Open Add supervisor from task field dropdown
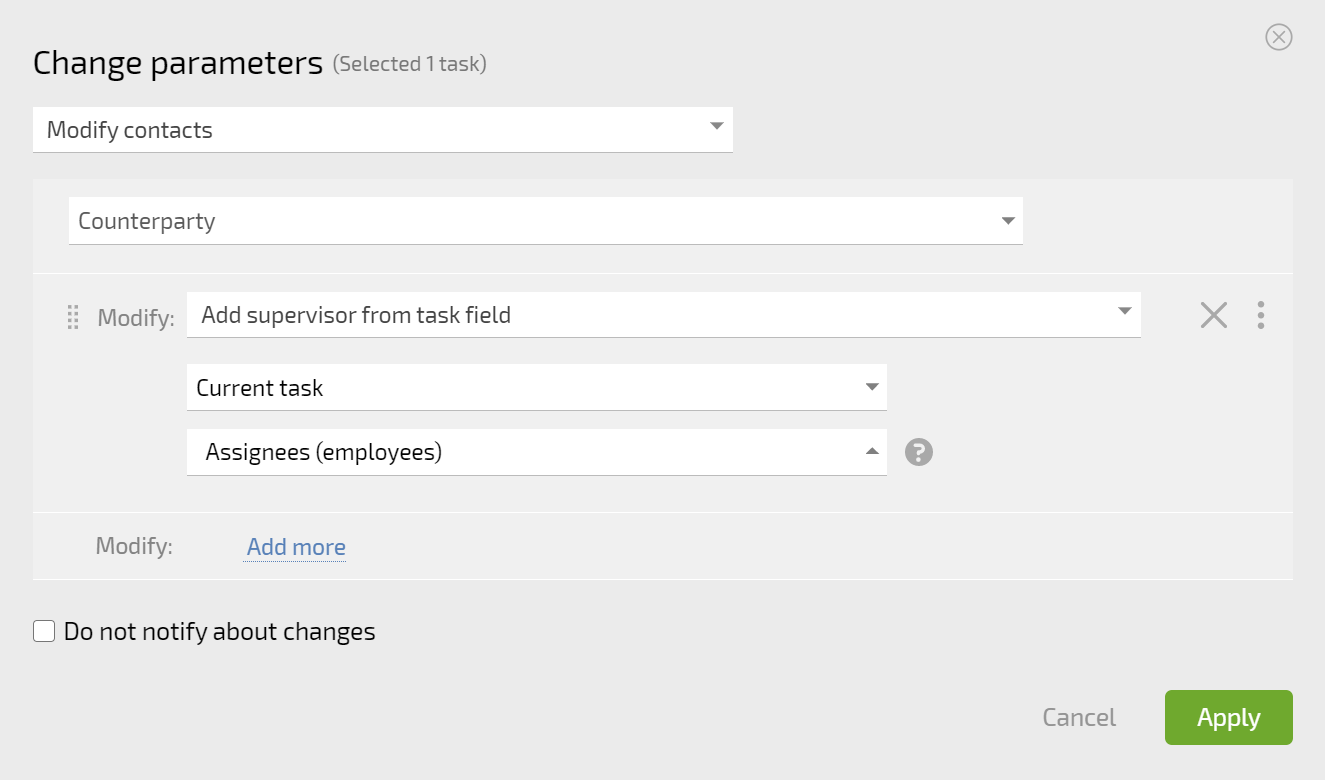 click(664, 315)
